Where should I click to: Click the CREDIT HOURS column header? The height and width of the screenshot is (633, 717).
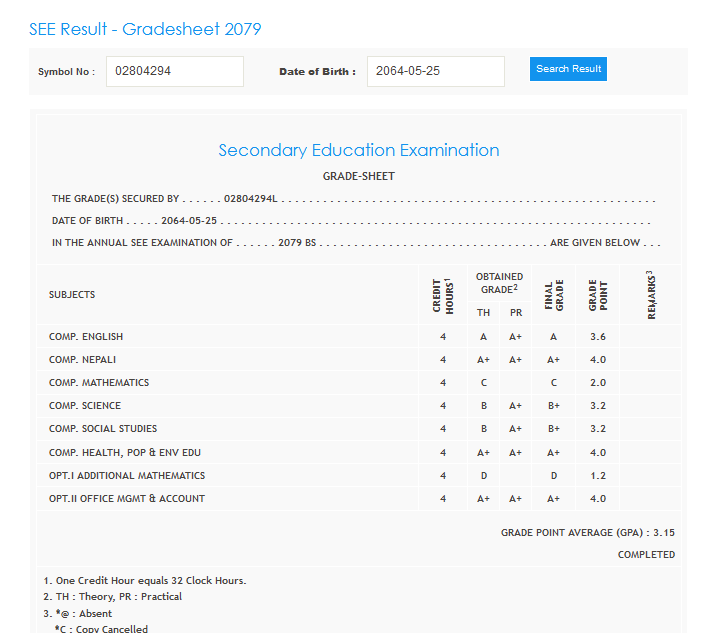point(442,294)
